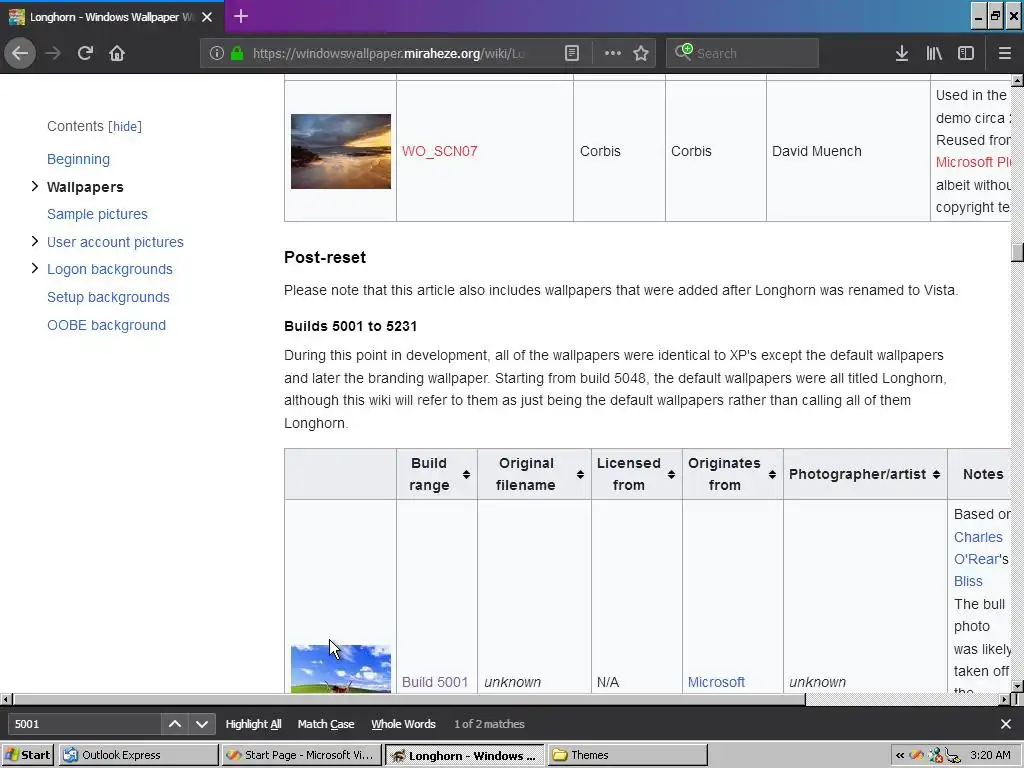
Task: Click the green secure connection padlock
Action: coord(237,53)
